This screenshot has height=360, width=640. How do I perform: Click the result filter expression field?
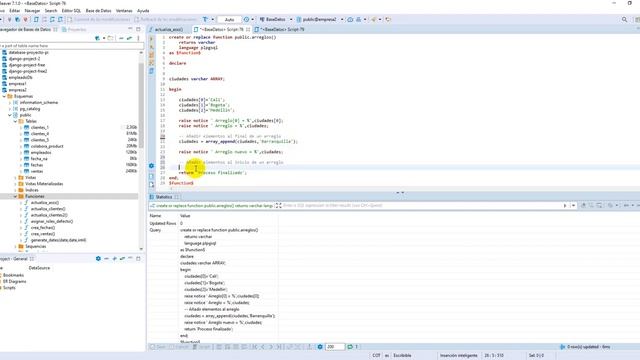point(422,206)
